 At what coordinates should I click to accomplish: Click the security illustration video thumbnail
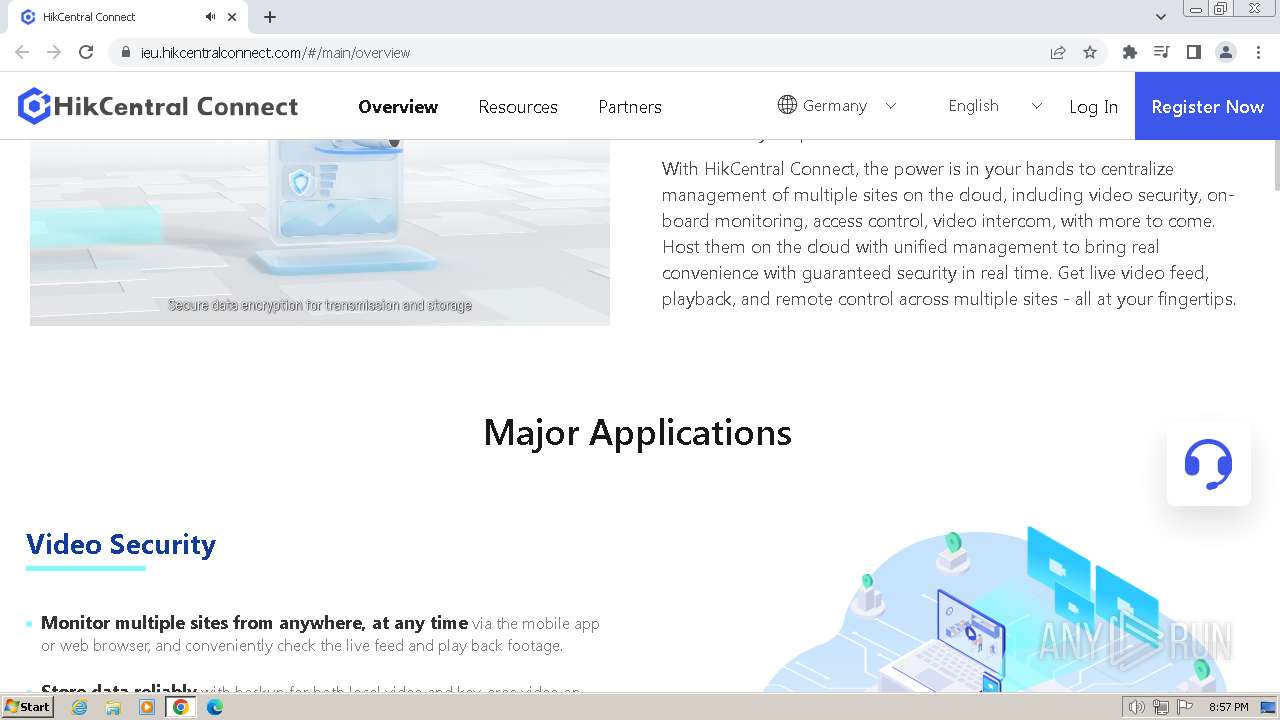320,233
